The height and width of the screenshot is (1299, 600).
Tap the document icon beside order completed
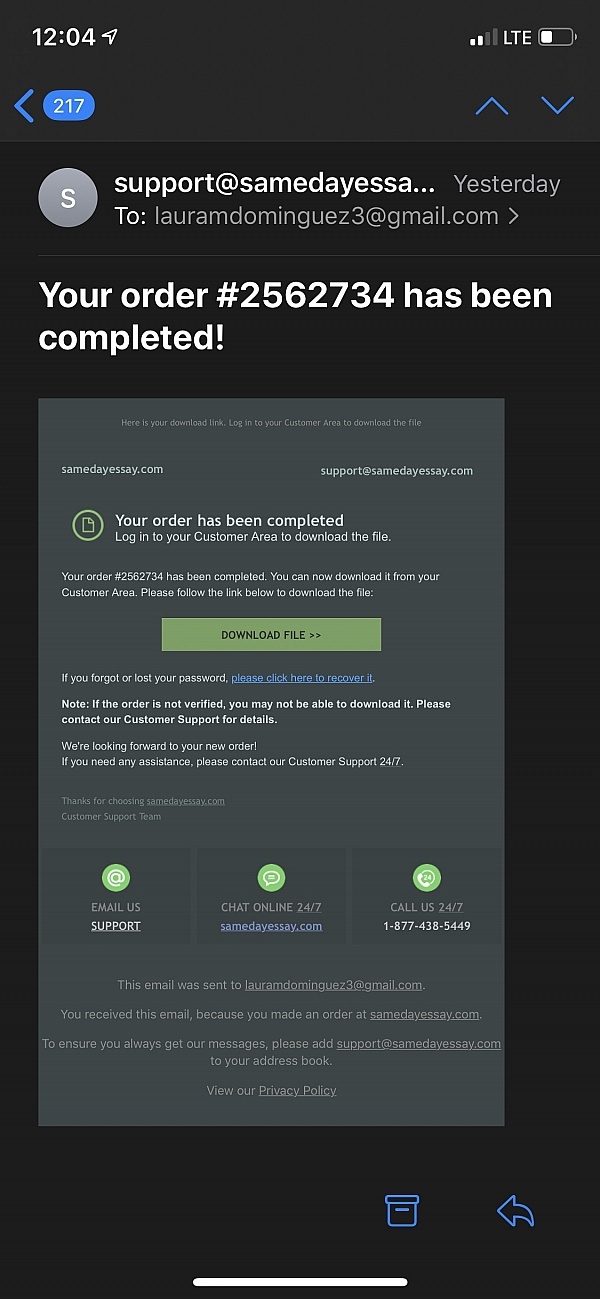coord(88,526)
